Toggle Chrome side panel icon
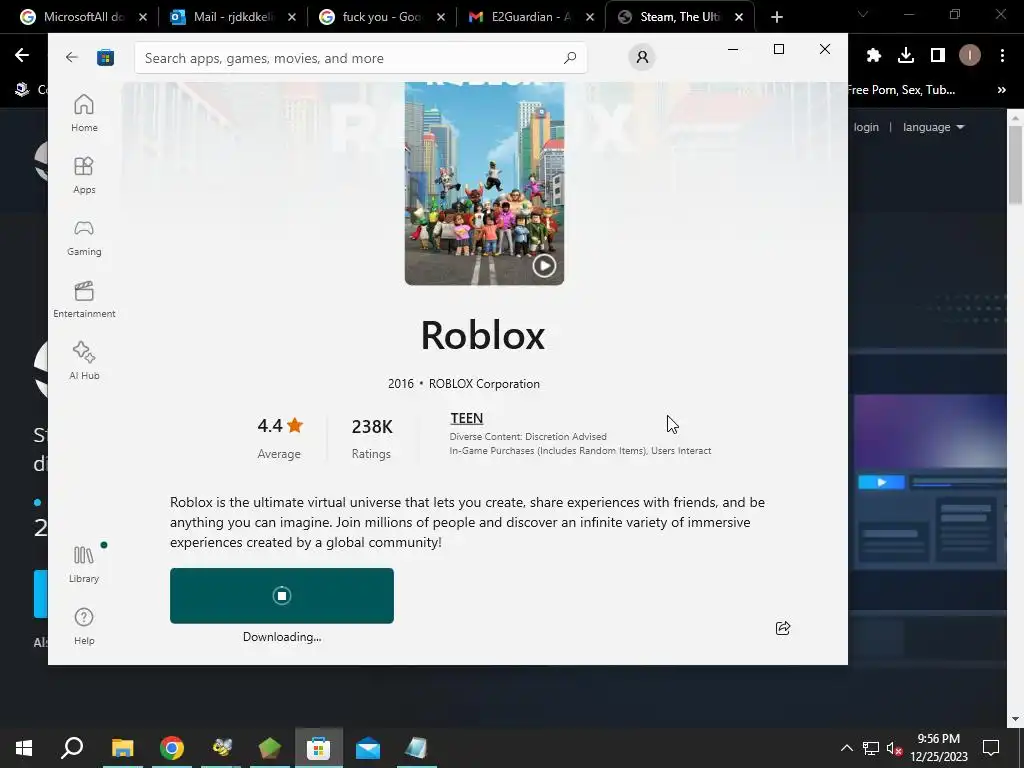This screenshot has width=1024, height=768. click(937, 56)
